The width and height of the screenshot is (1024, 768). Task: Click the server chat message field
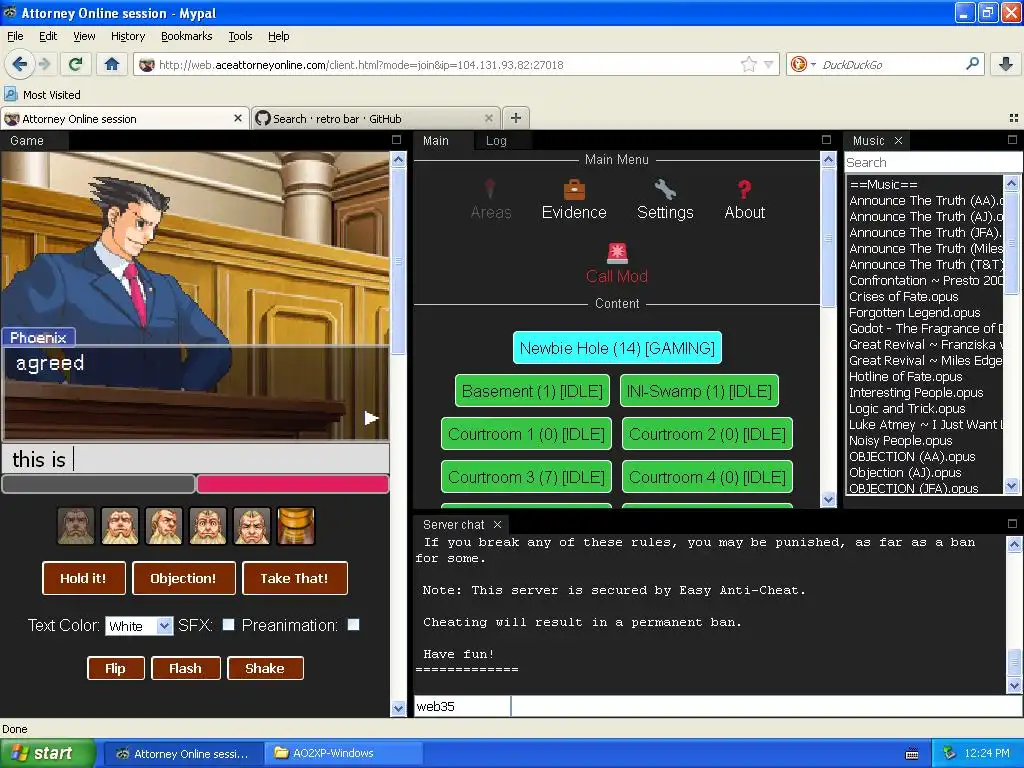(x=767, y=706)
